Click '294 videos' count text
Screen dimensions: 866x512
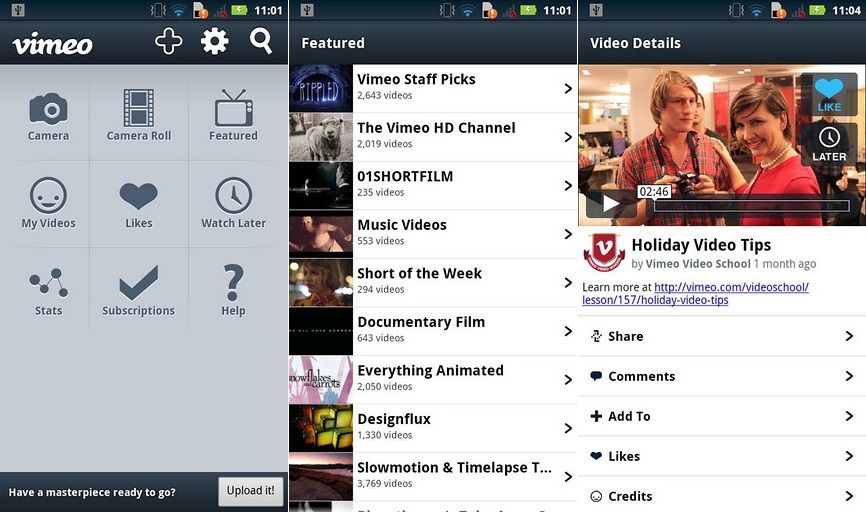pos(381,289)
